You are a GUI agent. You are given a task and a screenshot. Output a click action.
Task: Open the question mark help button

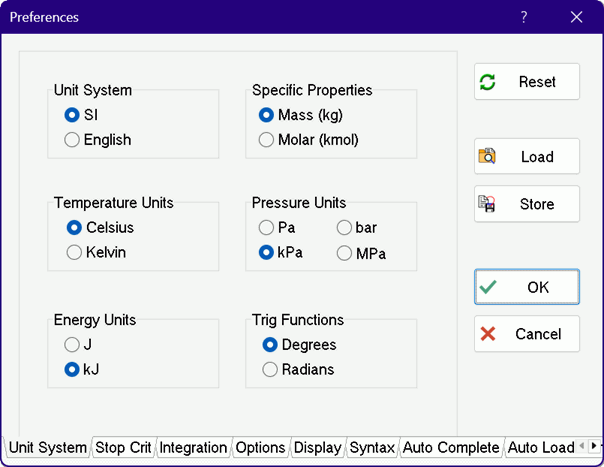[x=524, y=17]
